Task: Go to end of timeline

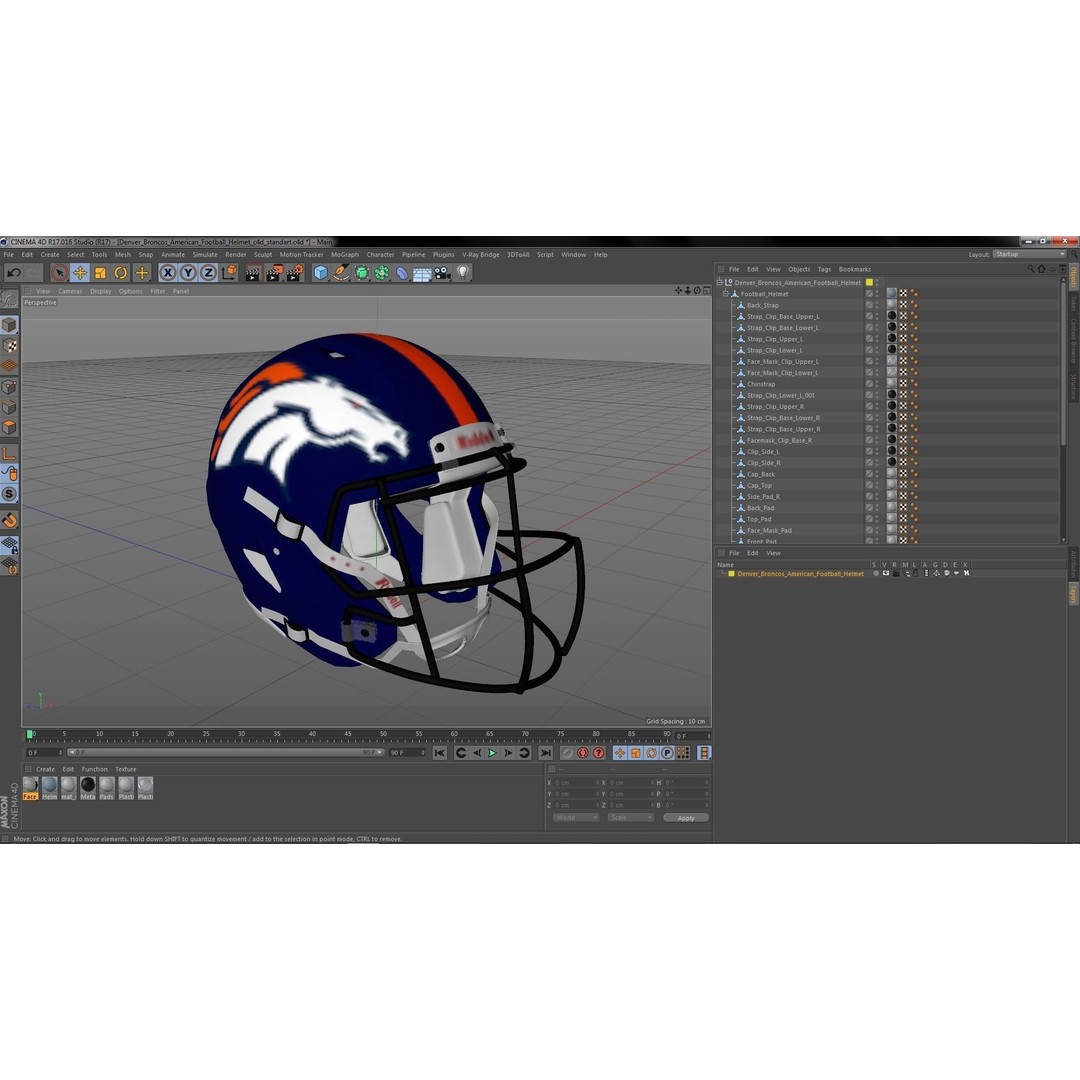Action: pyautogui.click(x=546, y=754)
